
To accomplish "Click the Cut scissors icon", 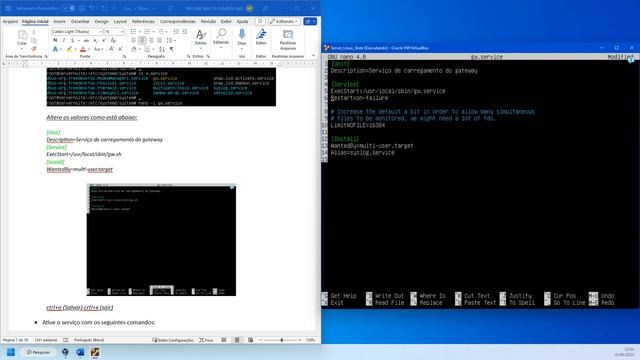I will click(x=34, y=32).
